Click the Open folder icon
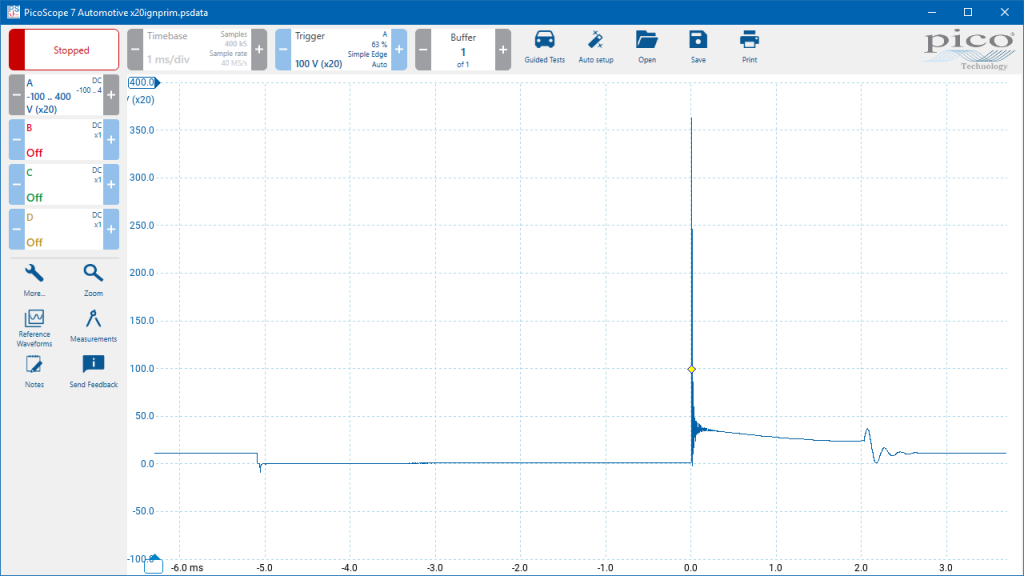 click(647, 48)
